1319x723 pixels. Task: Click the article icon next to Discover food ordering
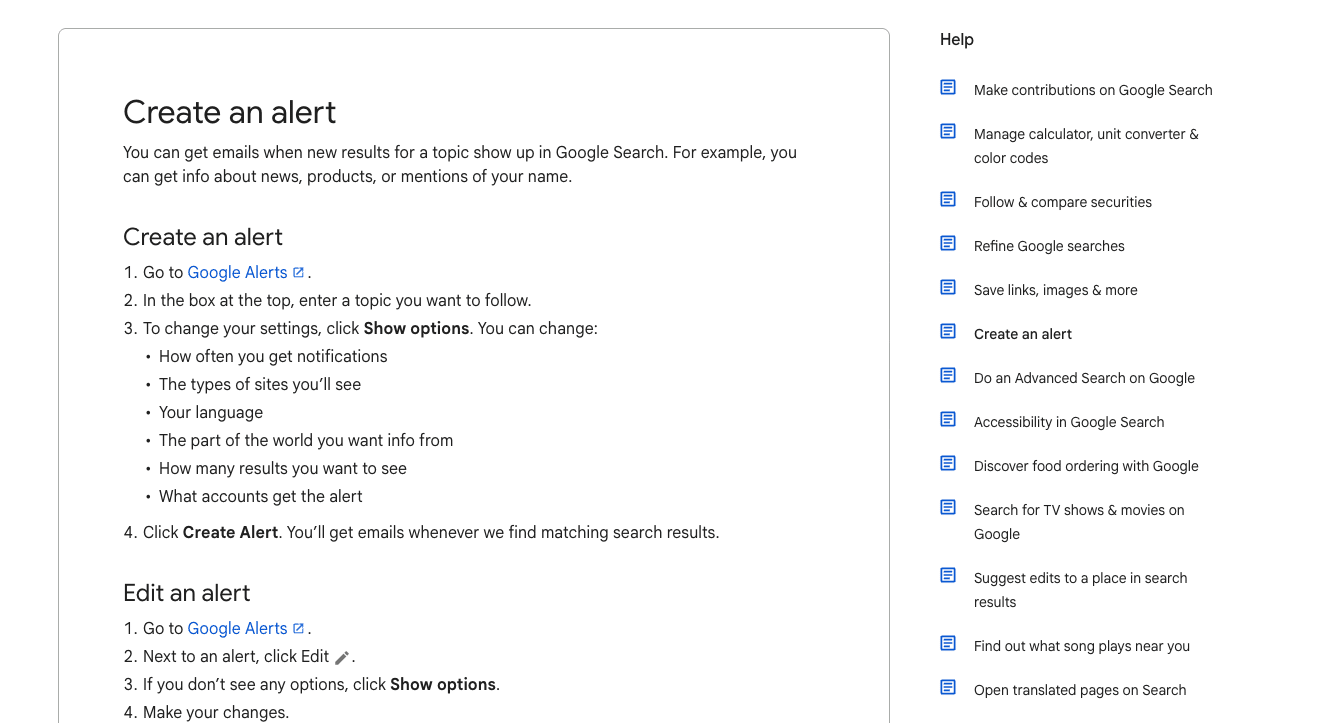(948, 464)
